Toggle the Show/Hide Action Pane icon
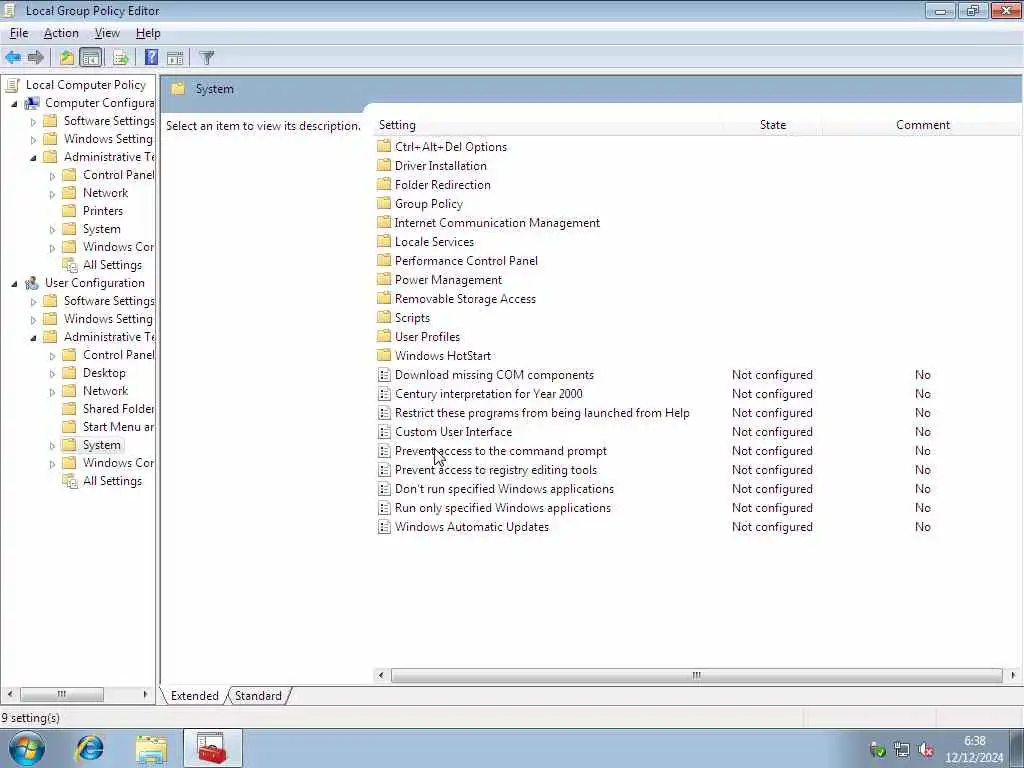 (x=174, y=57)
